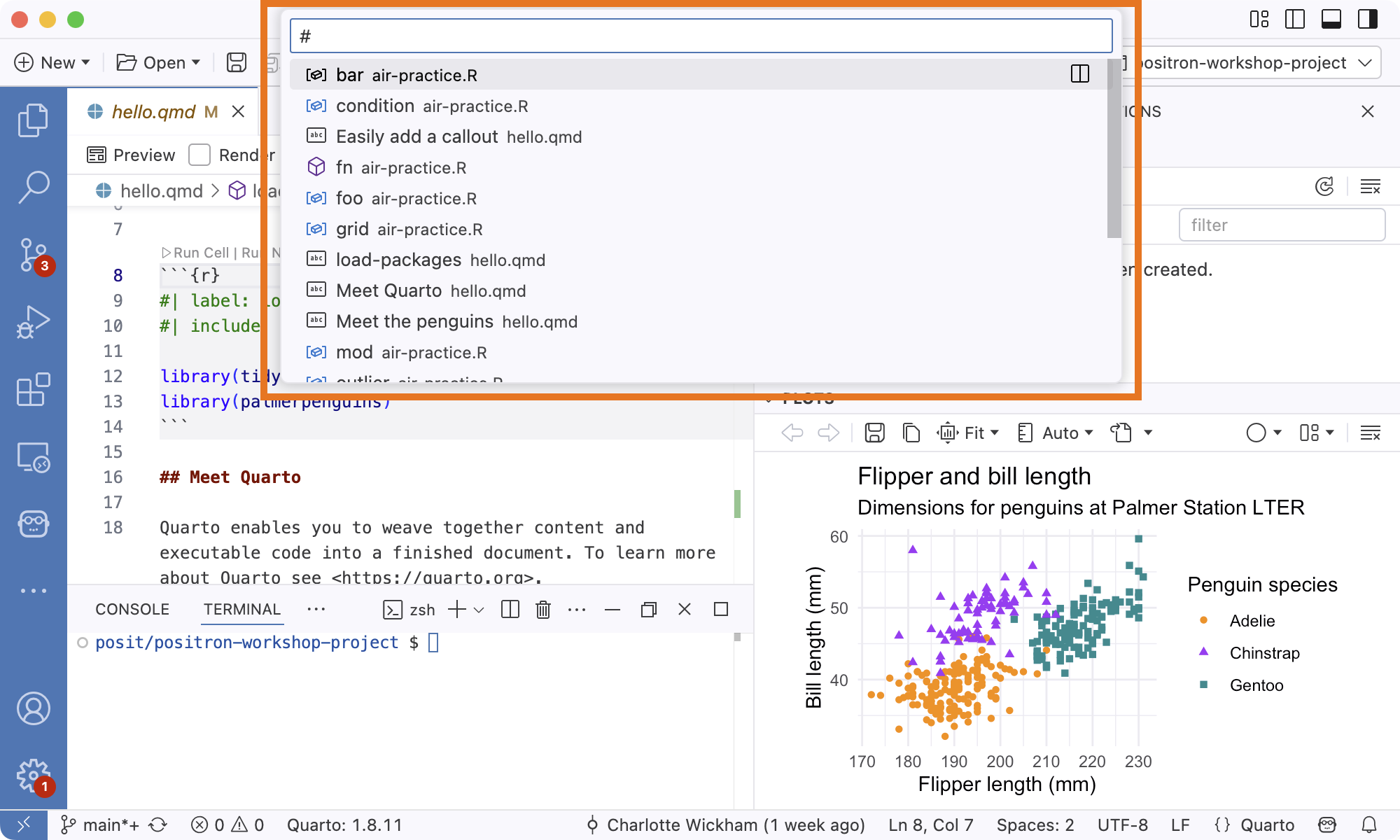Screen dimensions: 1400x840
Task: Click the sync changes icon in status bar
Action: click(158, 825)
